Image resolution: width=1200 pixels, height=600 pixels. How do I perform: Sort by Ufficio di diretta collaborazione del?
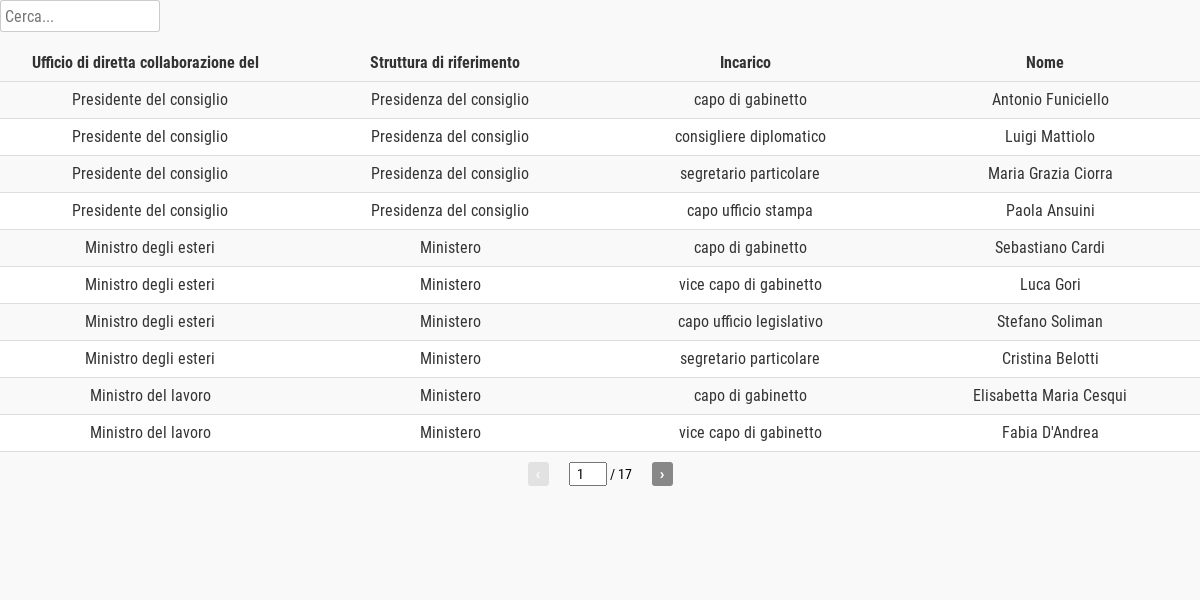click(145, 63)
